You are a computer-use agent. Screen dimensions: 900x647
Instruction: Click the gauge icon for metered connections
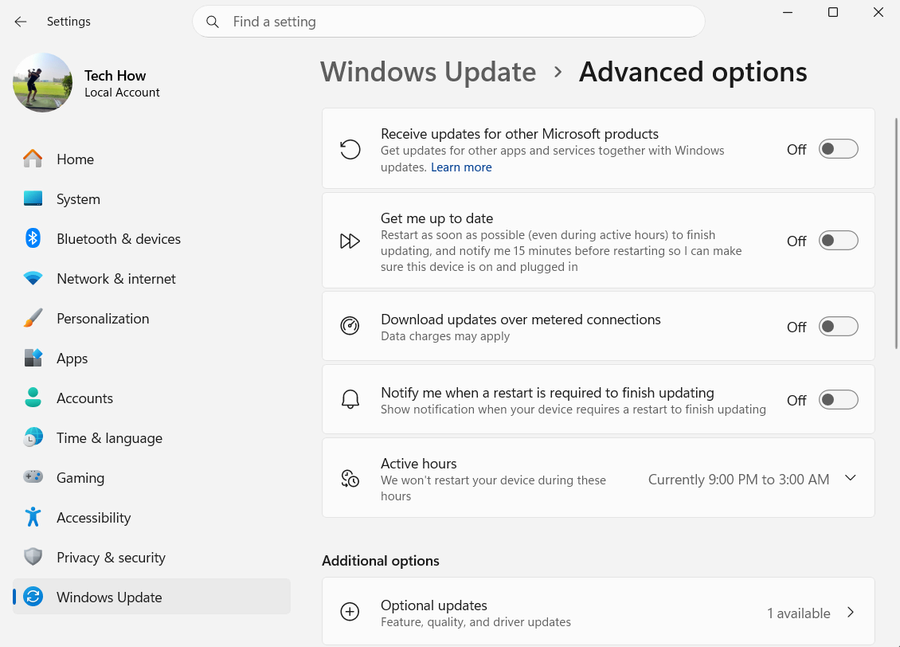(350, 326)
